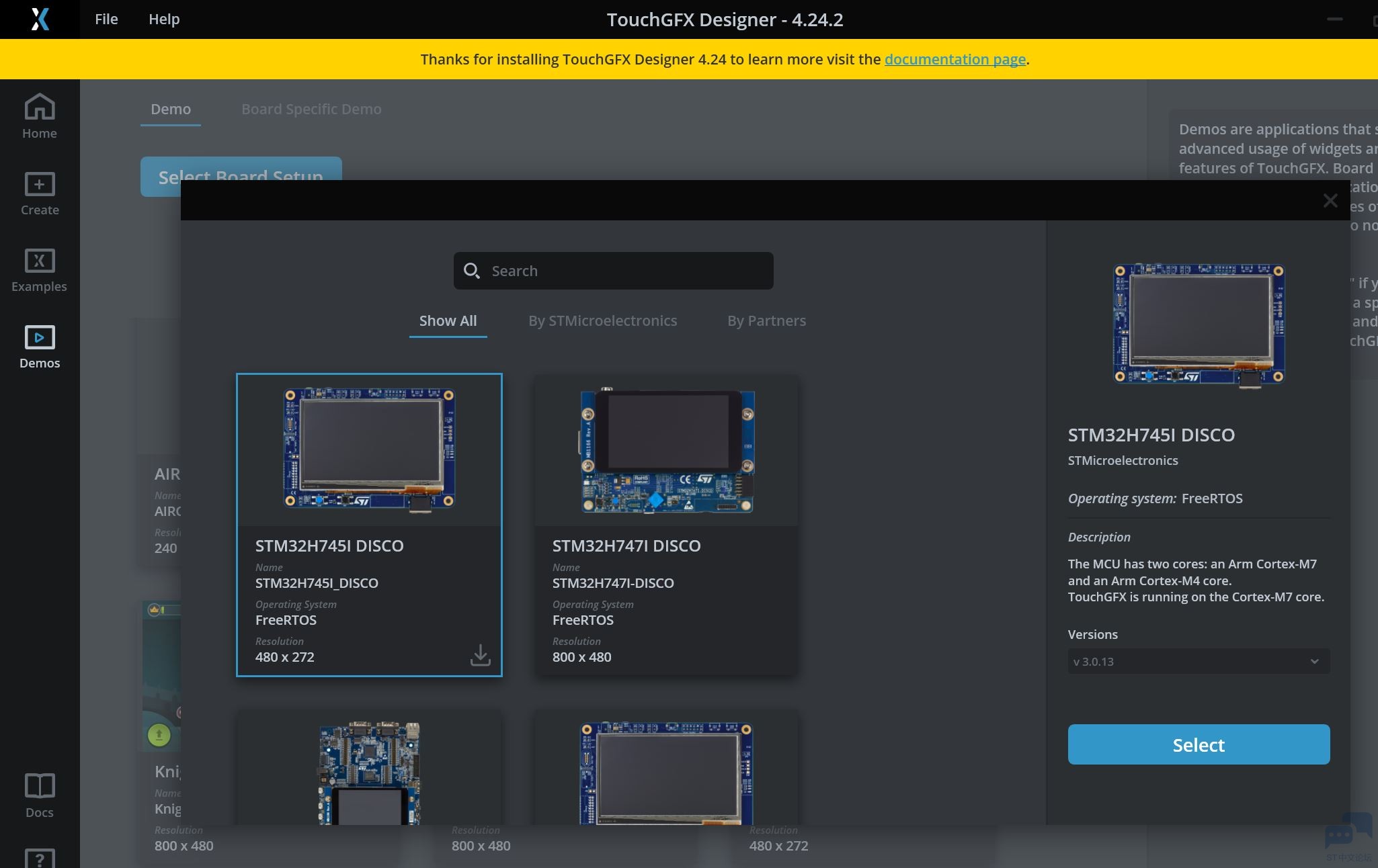Click the 800 x 480 resolution on STM32H747I card

click(x=582, y=657)
